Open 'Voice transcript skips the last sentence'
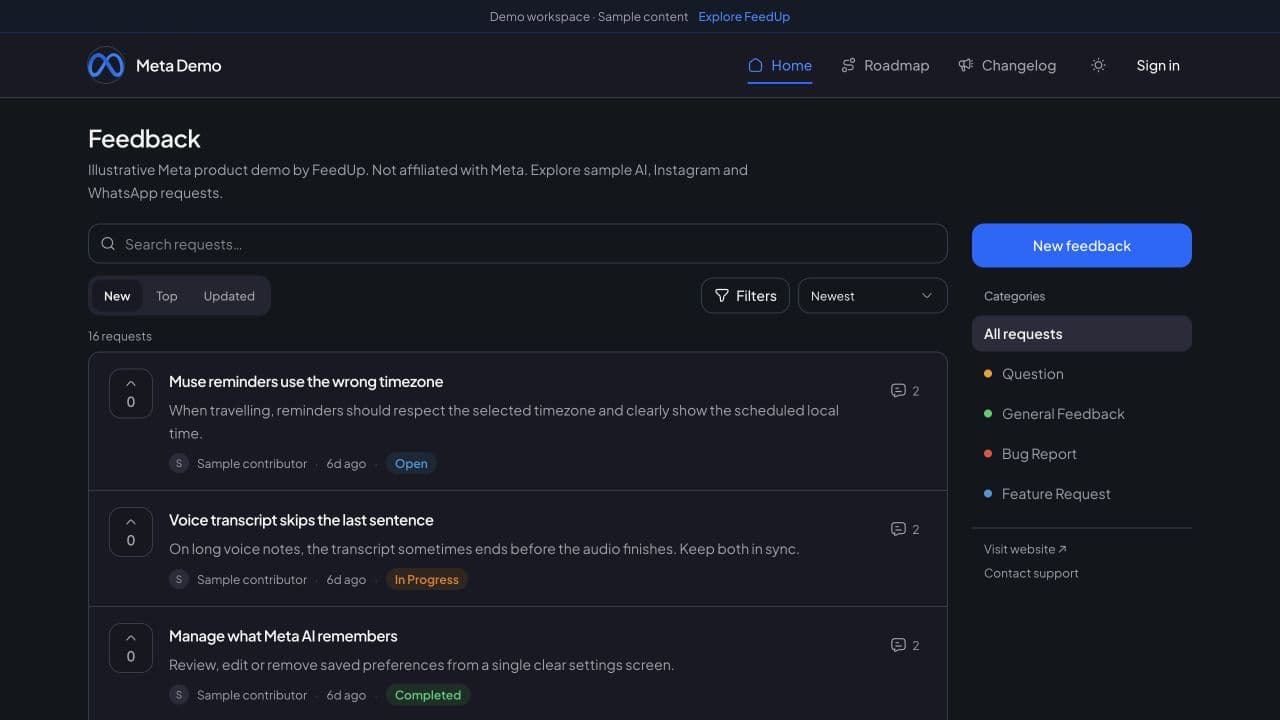 (x=301, y=520)
